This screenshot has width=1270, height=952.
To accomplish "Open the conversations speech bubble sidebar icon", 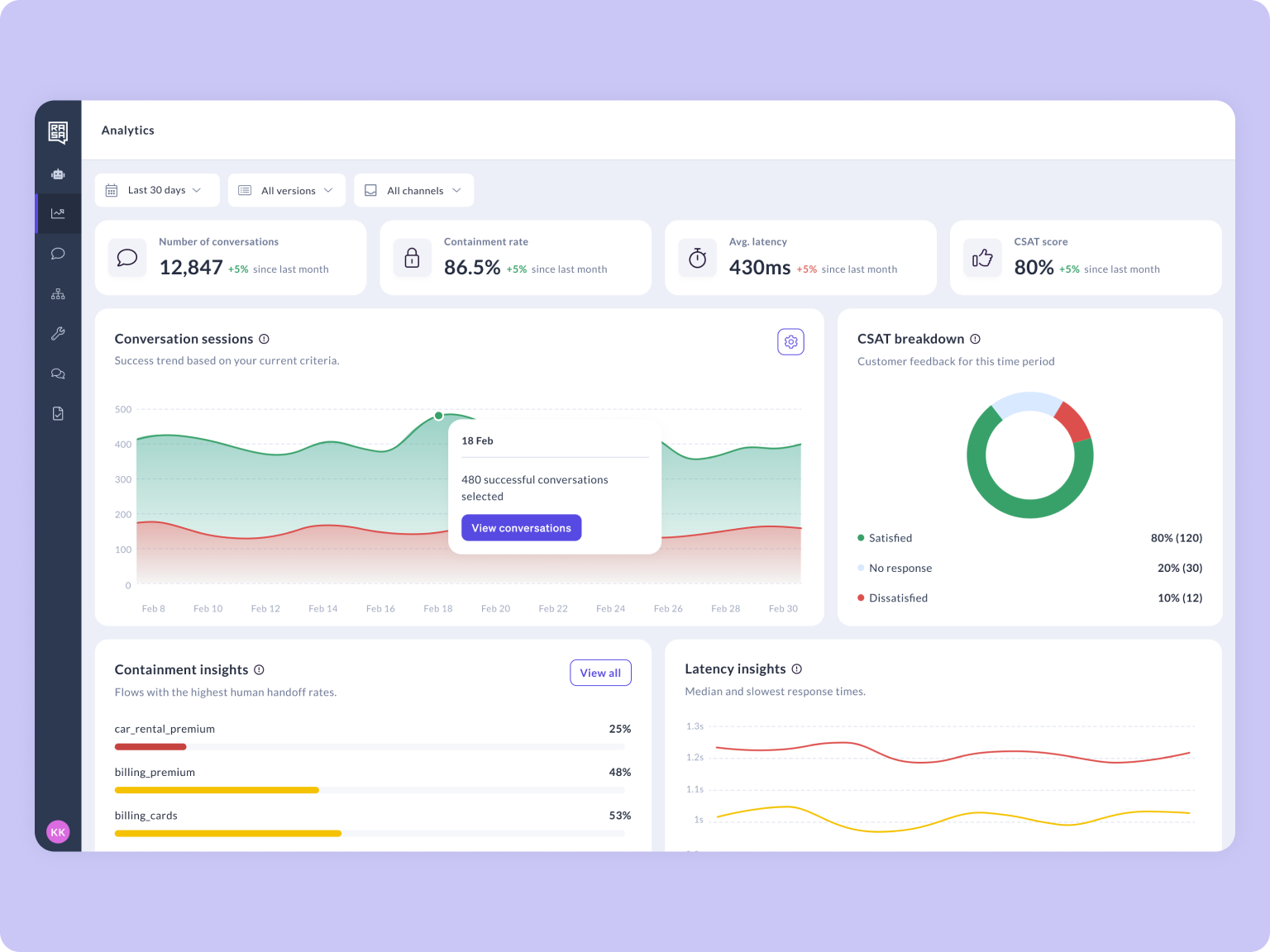I will [58, 254].
